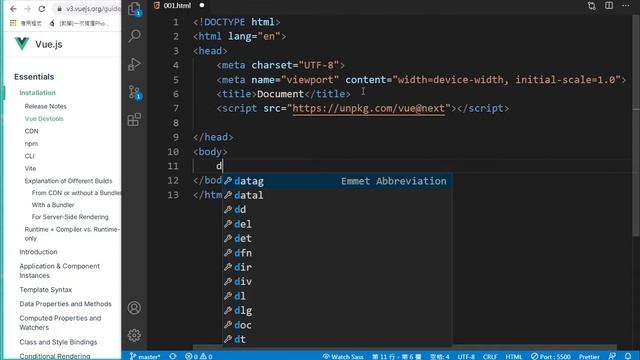The width and height of the screenshot is (640, 360).
Task: Open the feedback icon in status bar
Action: point(612,356)
